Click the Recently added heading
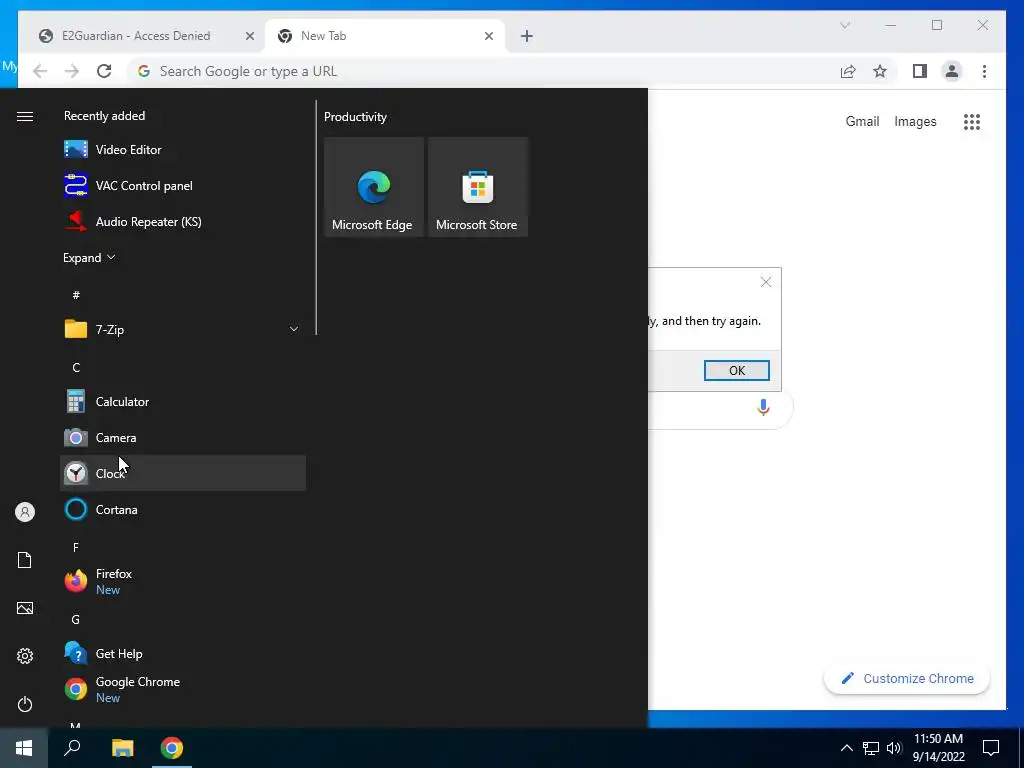The width and height of the screenshot is (1024, 768). coord(104,116)
